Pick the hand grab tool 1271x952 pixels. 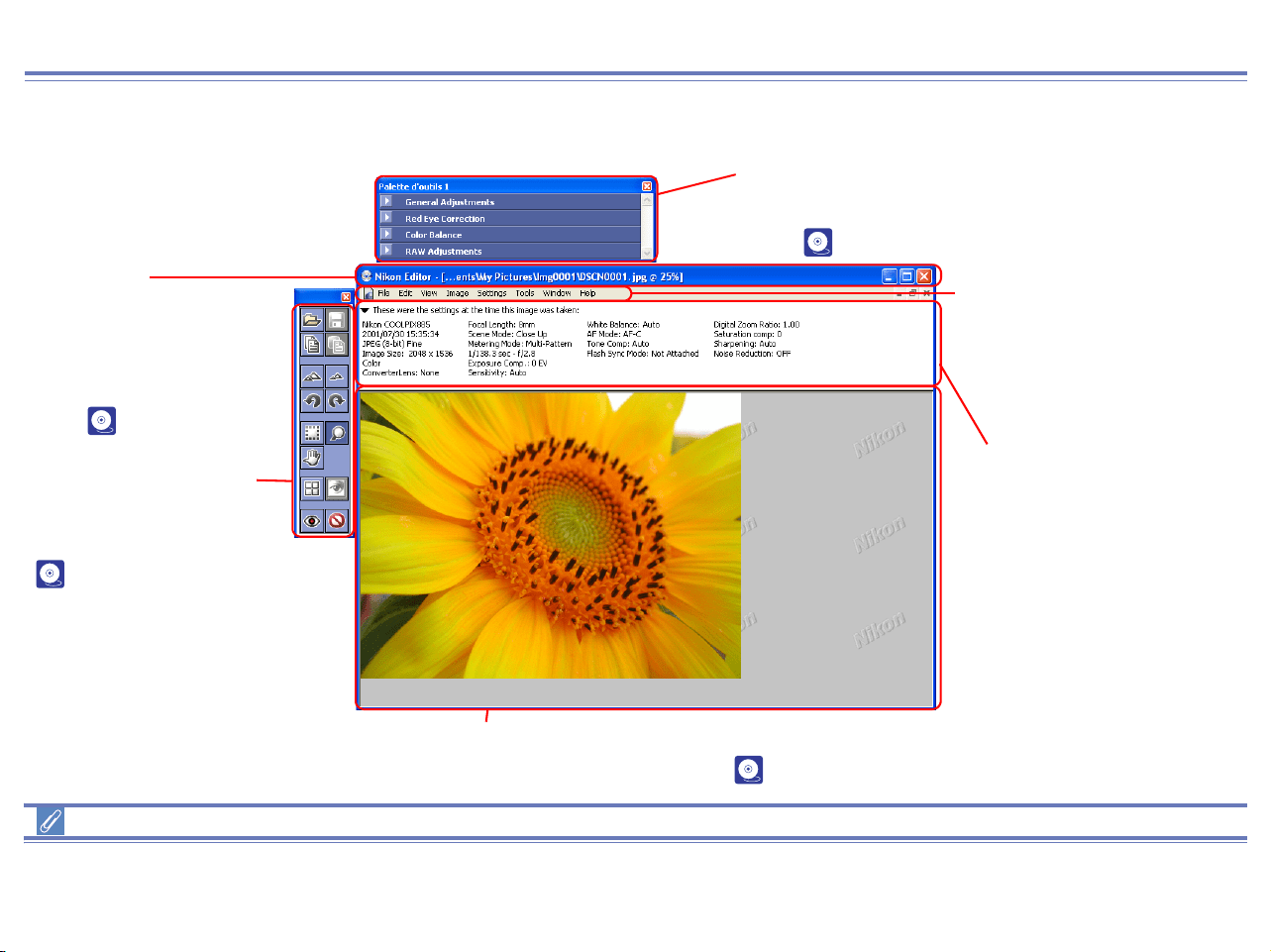(x=312, y=458)
